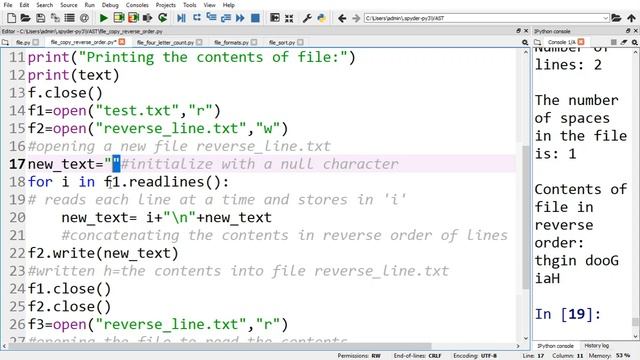Close the file_copy_reverse_order.py tab
This screenshot has width=640, height=360.
[122, 42]
